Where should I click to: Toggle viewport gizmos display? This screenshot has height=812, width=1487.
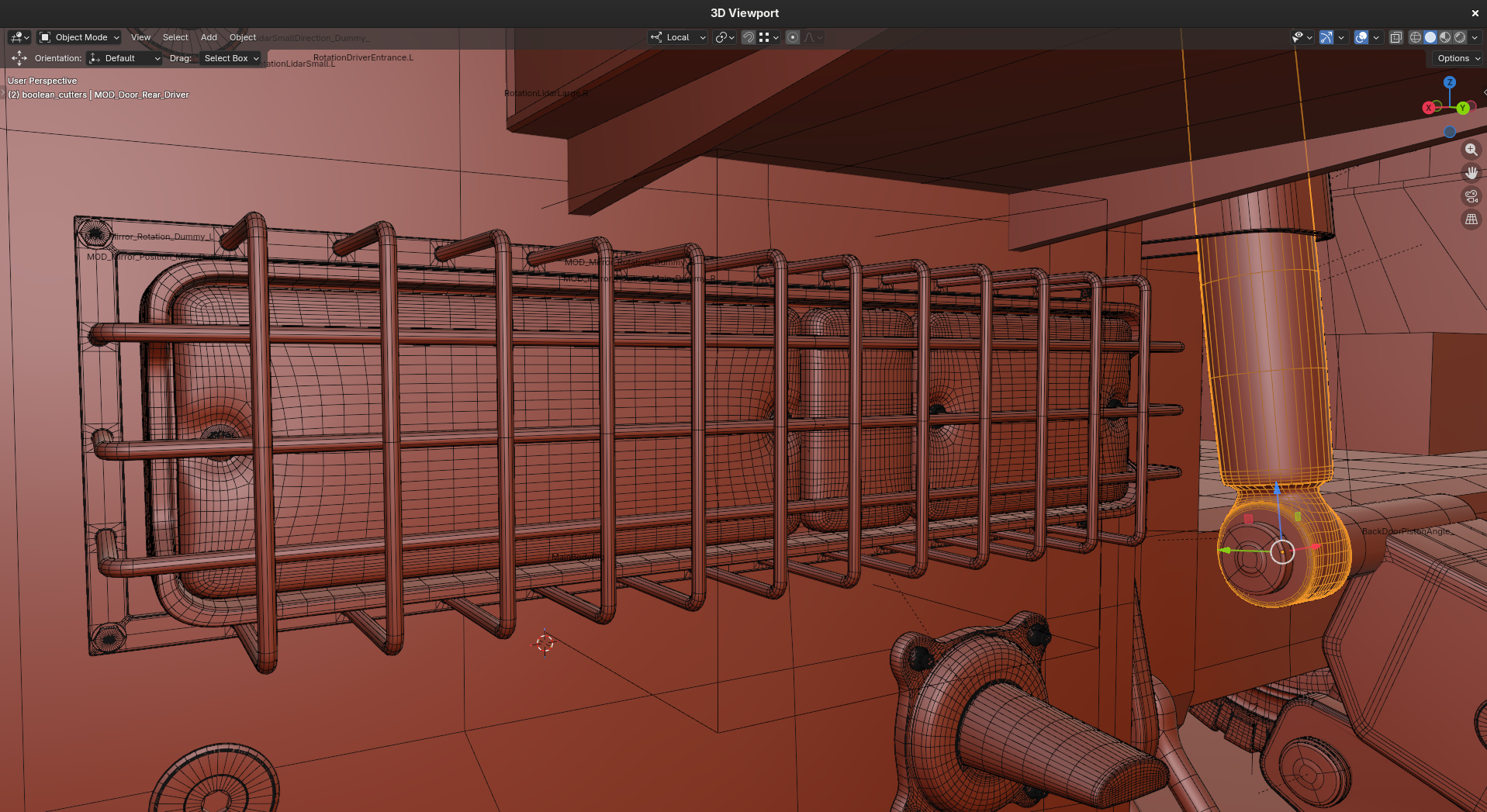point(1326,37)
